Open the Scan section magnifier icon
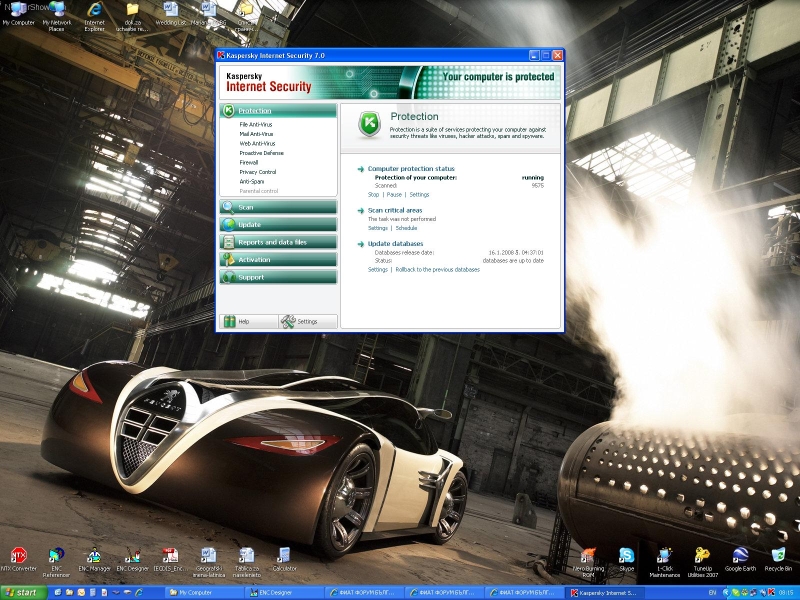 [229, 207]
